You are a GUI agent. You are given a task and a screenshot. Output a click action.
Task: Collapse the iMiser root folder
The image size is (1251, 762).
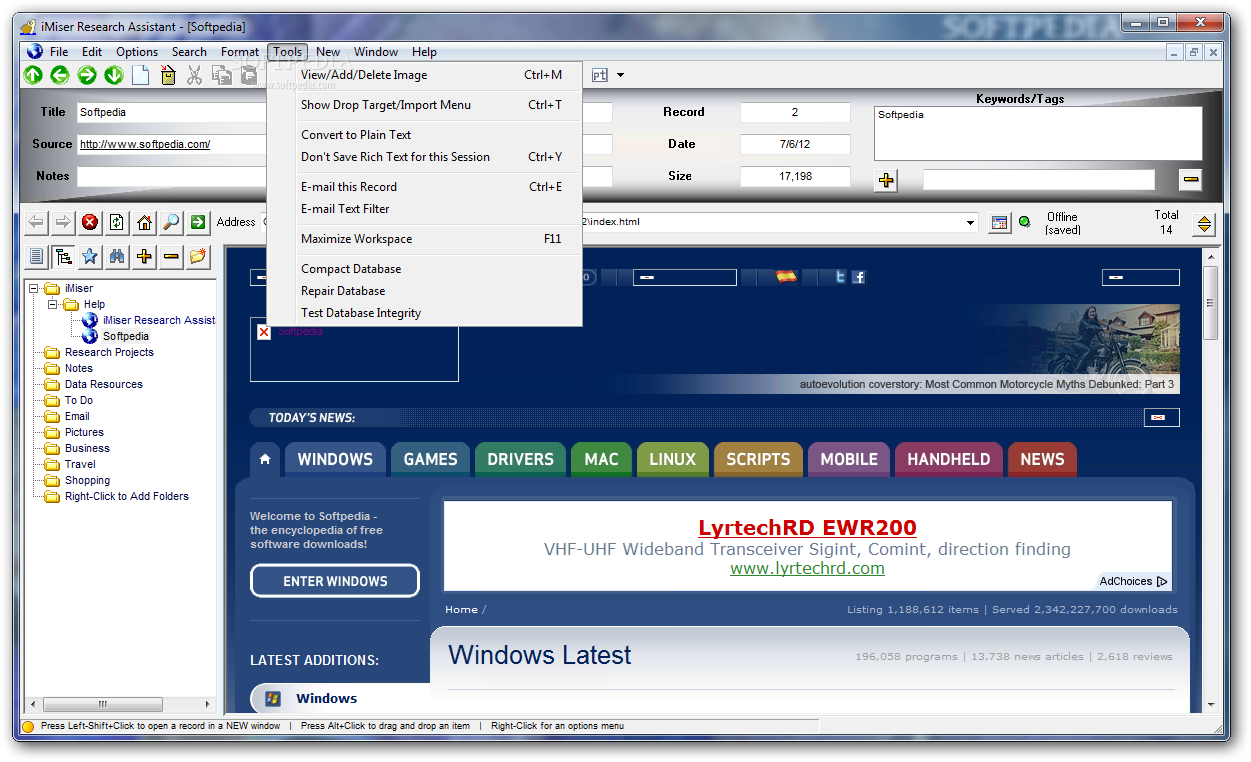point(33,289)
